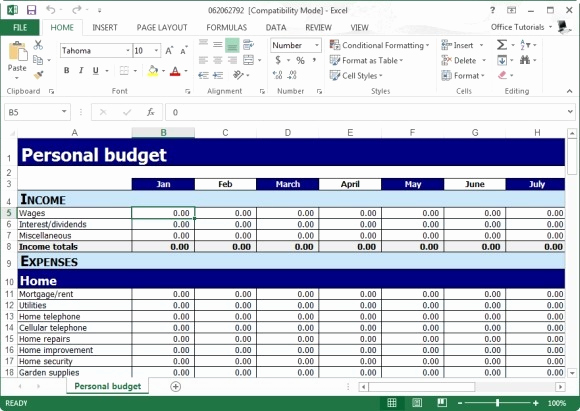Open the Name Box dropdown arrow
The height and width of the screenshot is (411, 580).
(x=64, y=112)
